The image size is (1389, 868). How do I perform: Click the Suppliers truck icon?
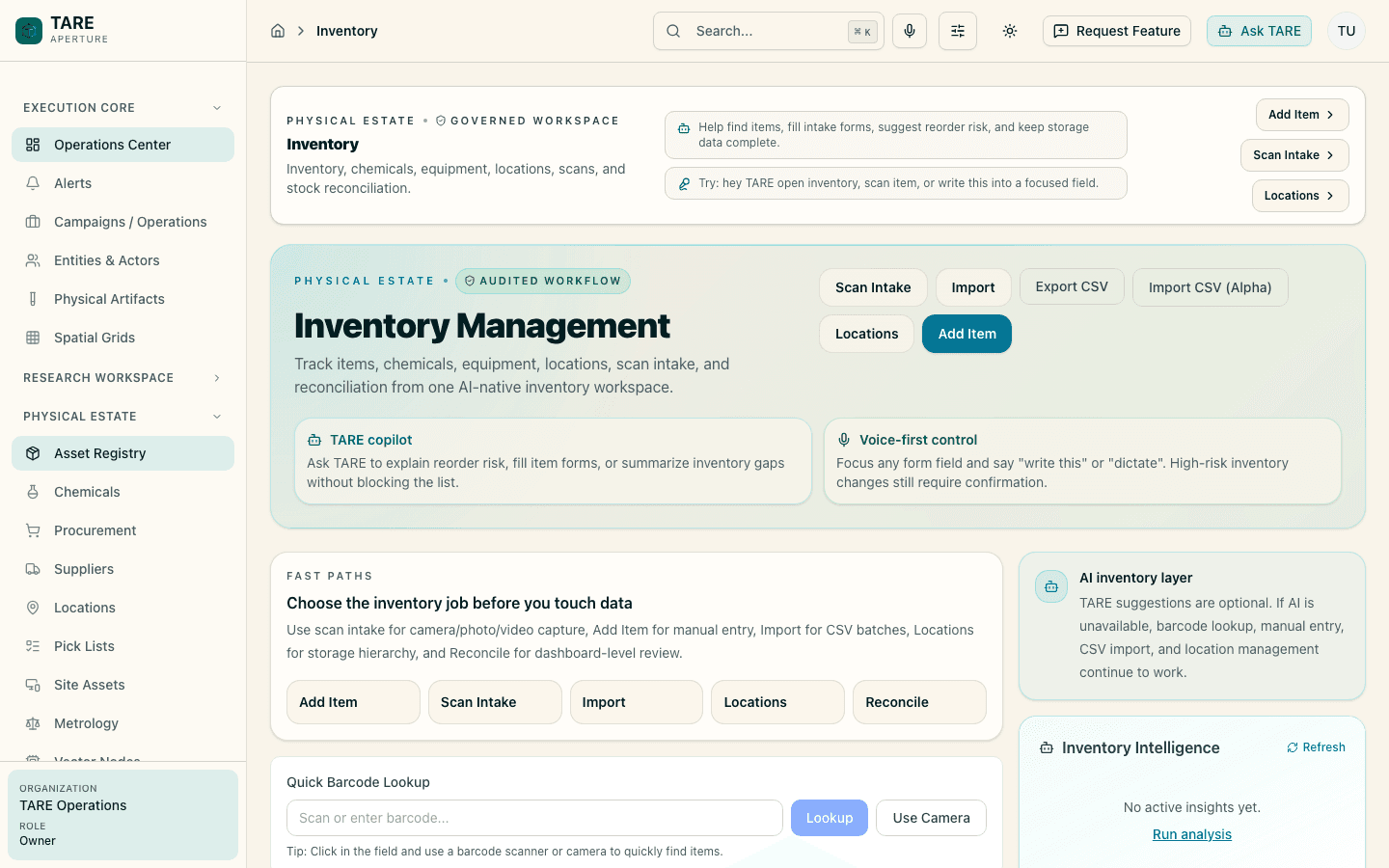(33, 569)
